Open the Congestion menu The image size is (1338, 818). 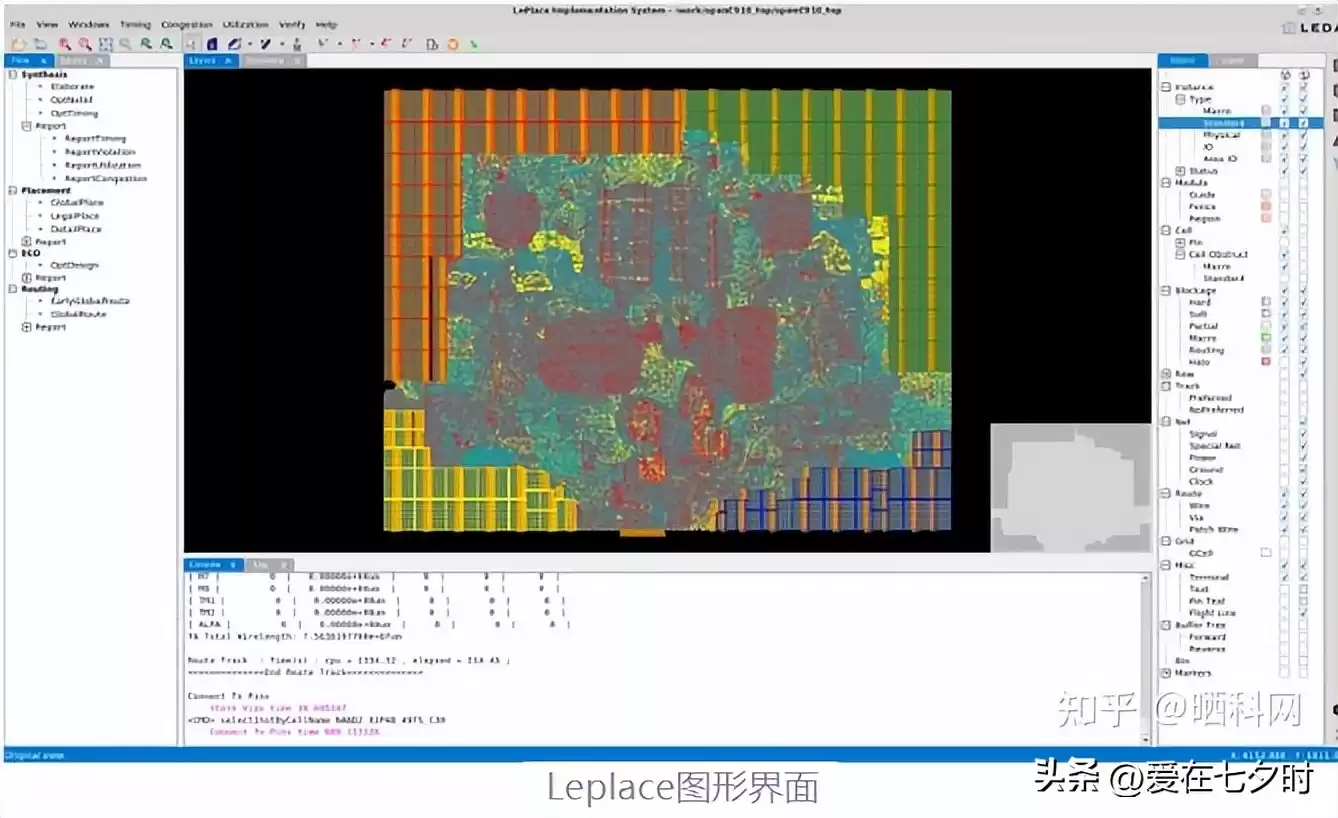186,24
